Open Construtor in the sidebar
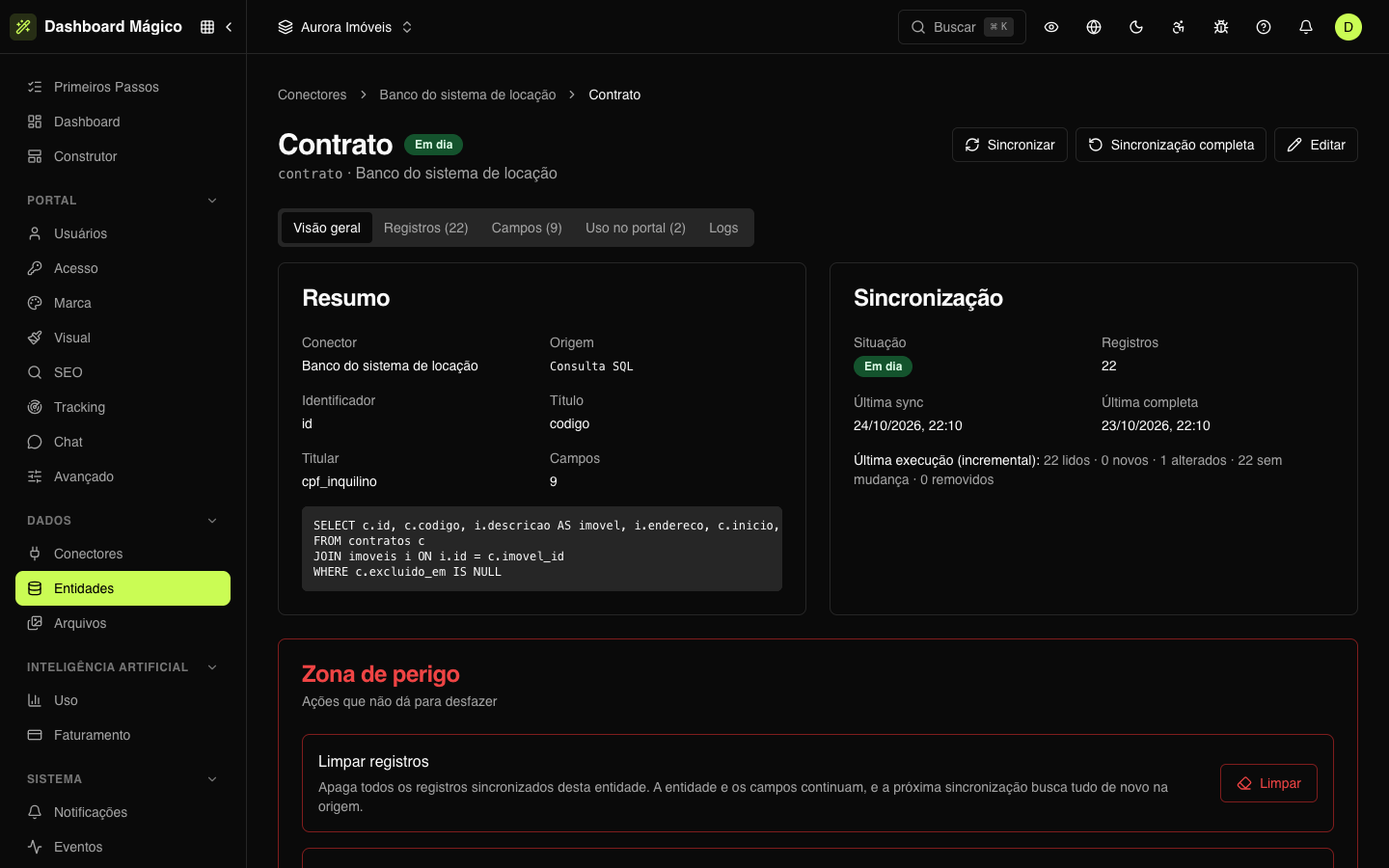The image size is (1389, 868). coord(123,156)
